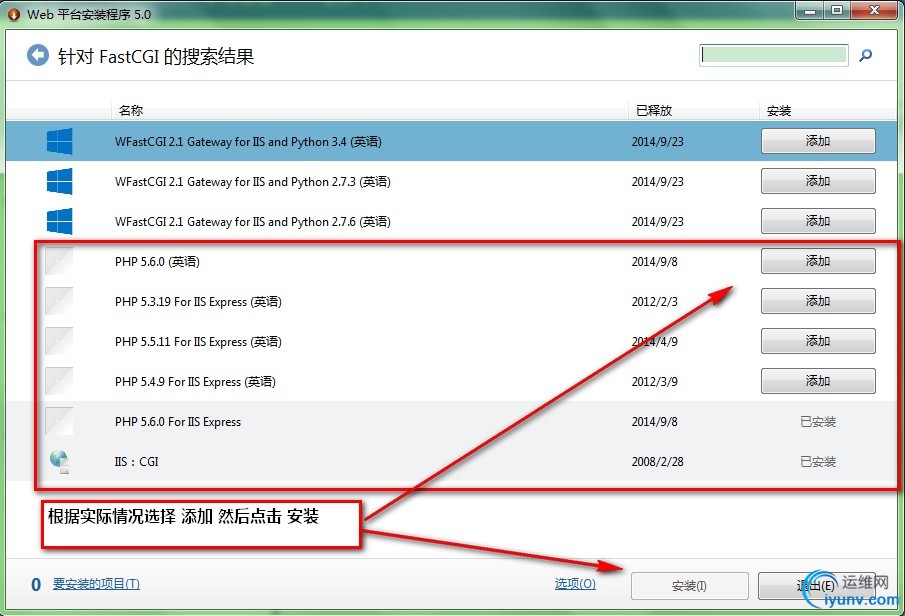Click 已安装 status of IIS : CGI
Viewport: 905px width, 616px height.
818,462
